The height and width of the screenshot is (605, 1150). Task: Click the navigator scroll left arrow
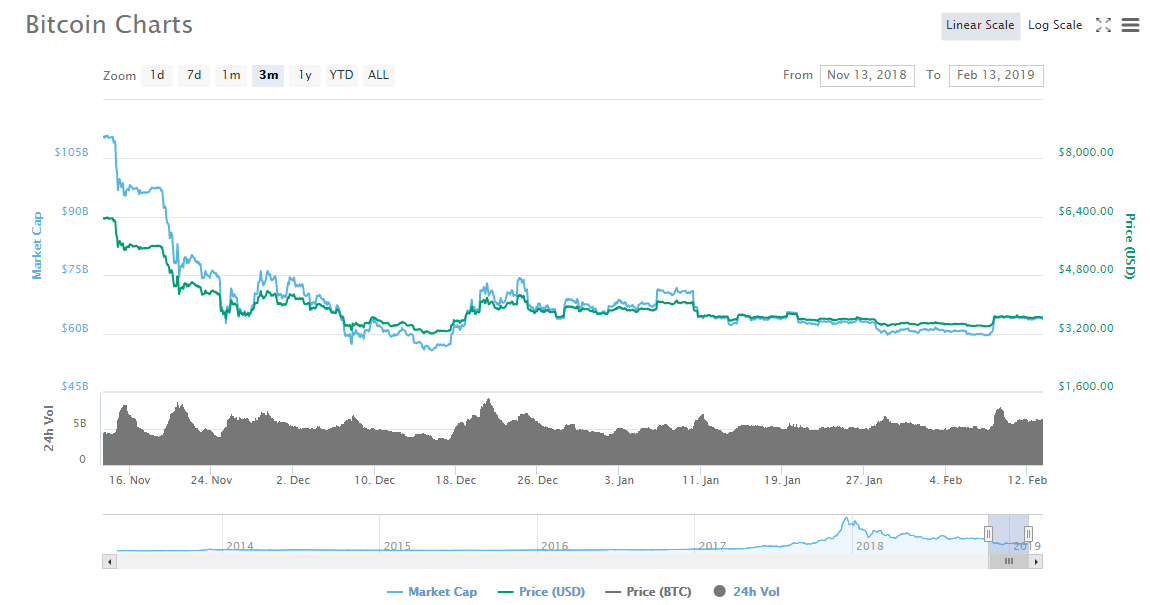(x=109, y=562)
